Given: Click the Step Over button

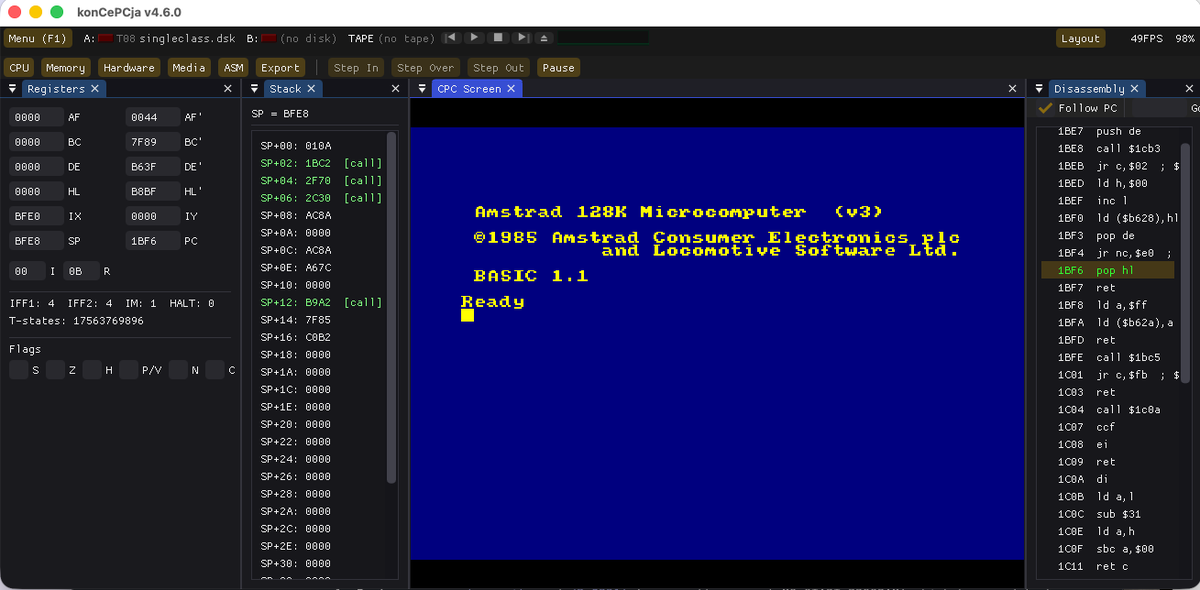Looking at the screenshot, I should [425, 68].
